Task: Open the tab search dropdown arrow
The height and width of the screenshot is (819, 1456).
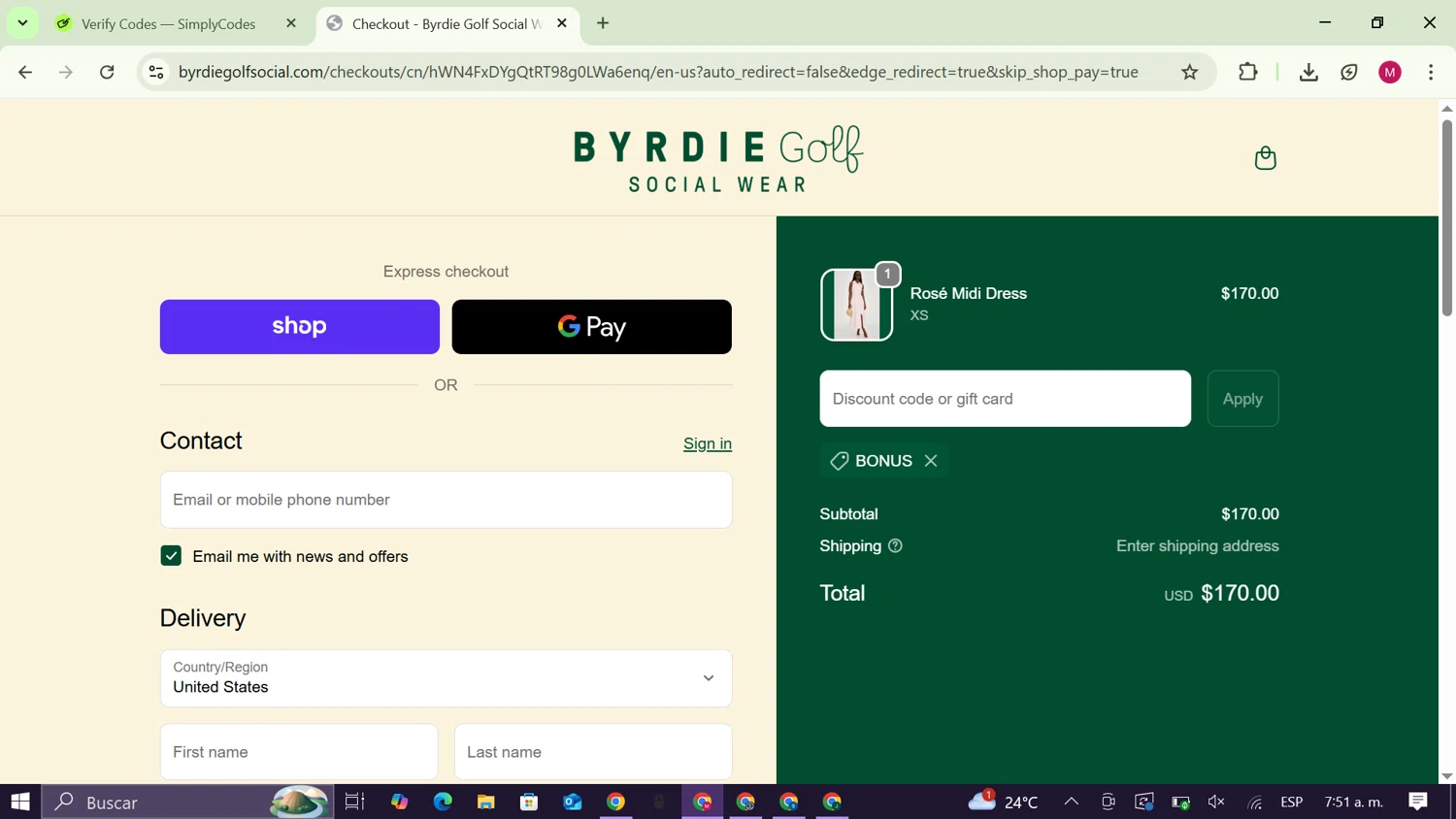Action: [x=22, y=23]
